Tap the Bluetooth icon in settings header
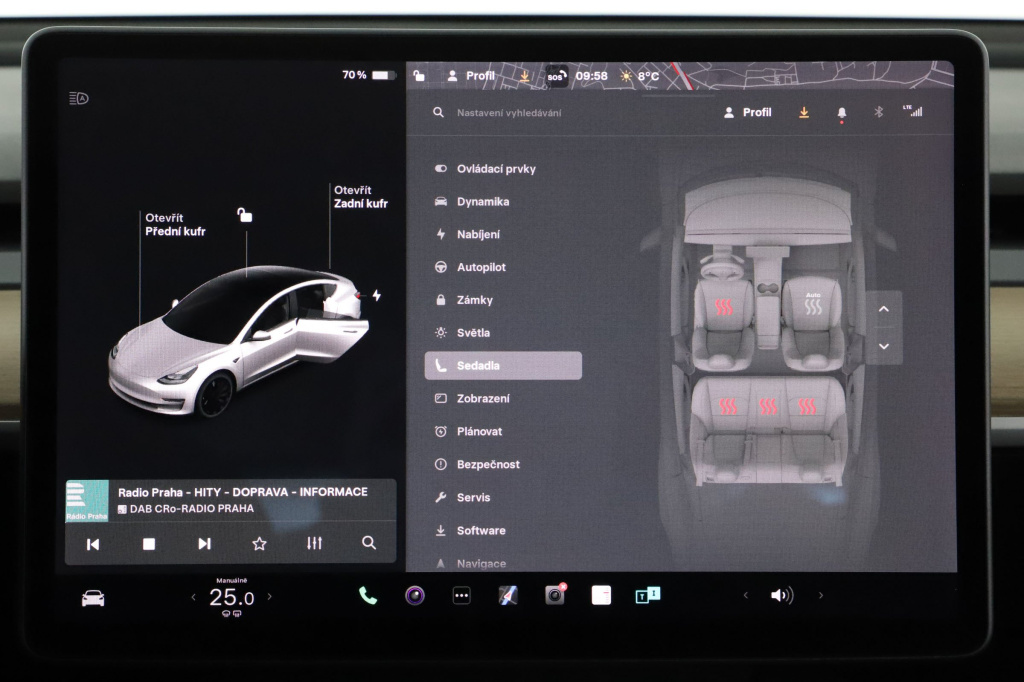Viewport: 1024px width, 682px height. 877,112
